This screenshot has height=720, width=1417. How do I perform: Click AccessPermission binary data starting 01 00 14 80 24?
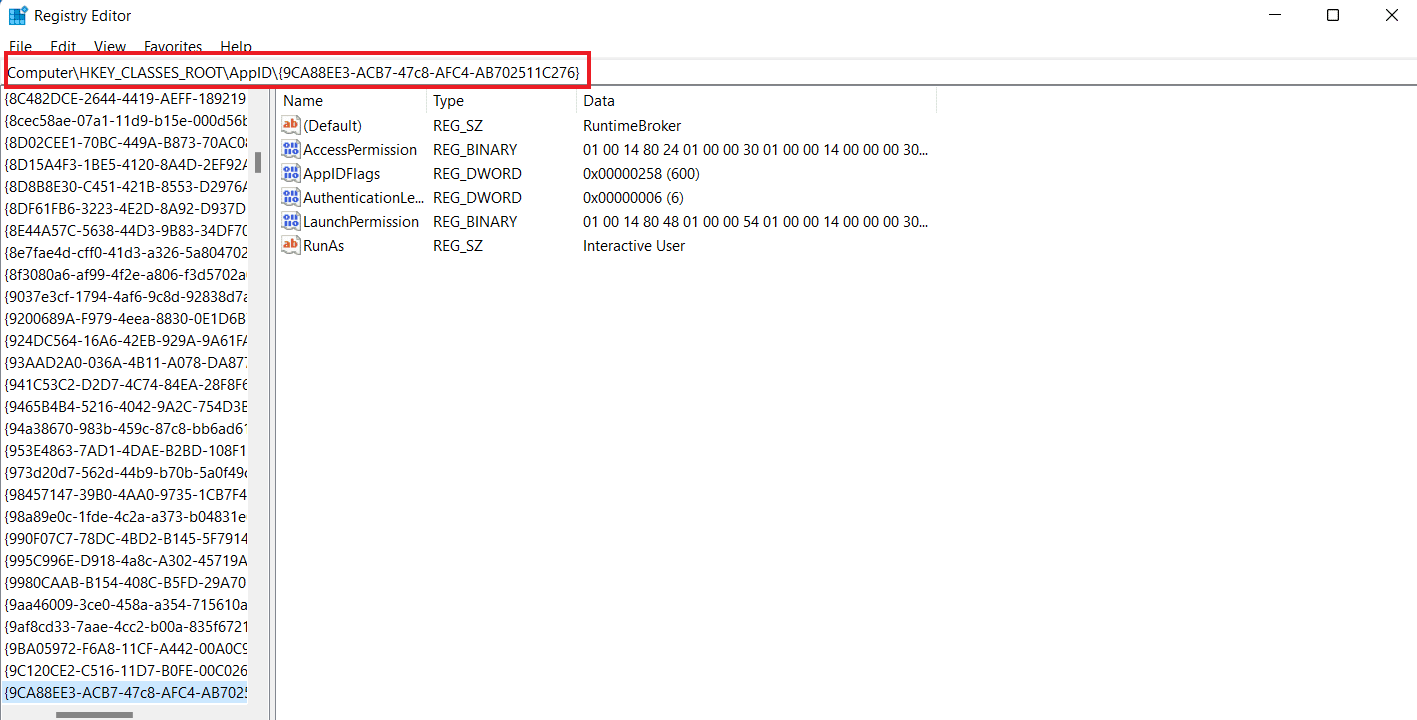coord(755,149)
